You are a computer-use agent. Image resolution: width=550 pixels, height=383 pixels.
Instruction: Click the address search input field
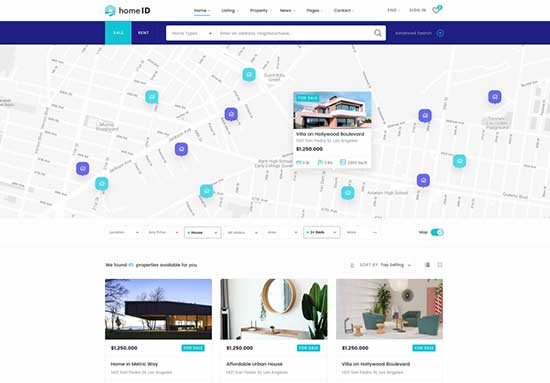click(x=294, y=33)
